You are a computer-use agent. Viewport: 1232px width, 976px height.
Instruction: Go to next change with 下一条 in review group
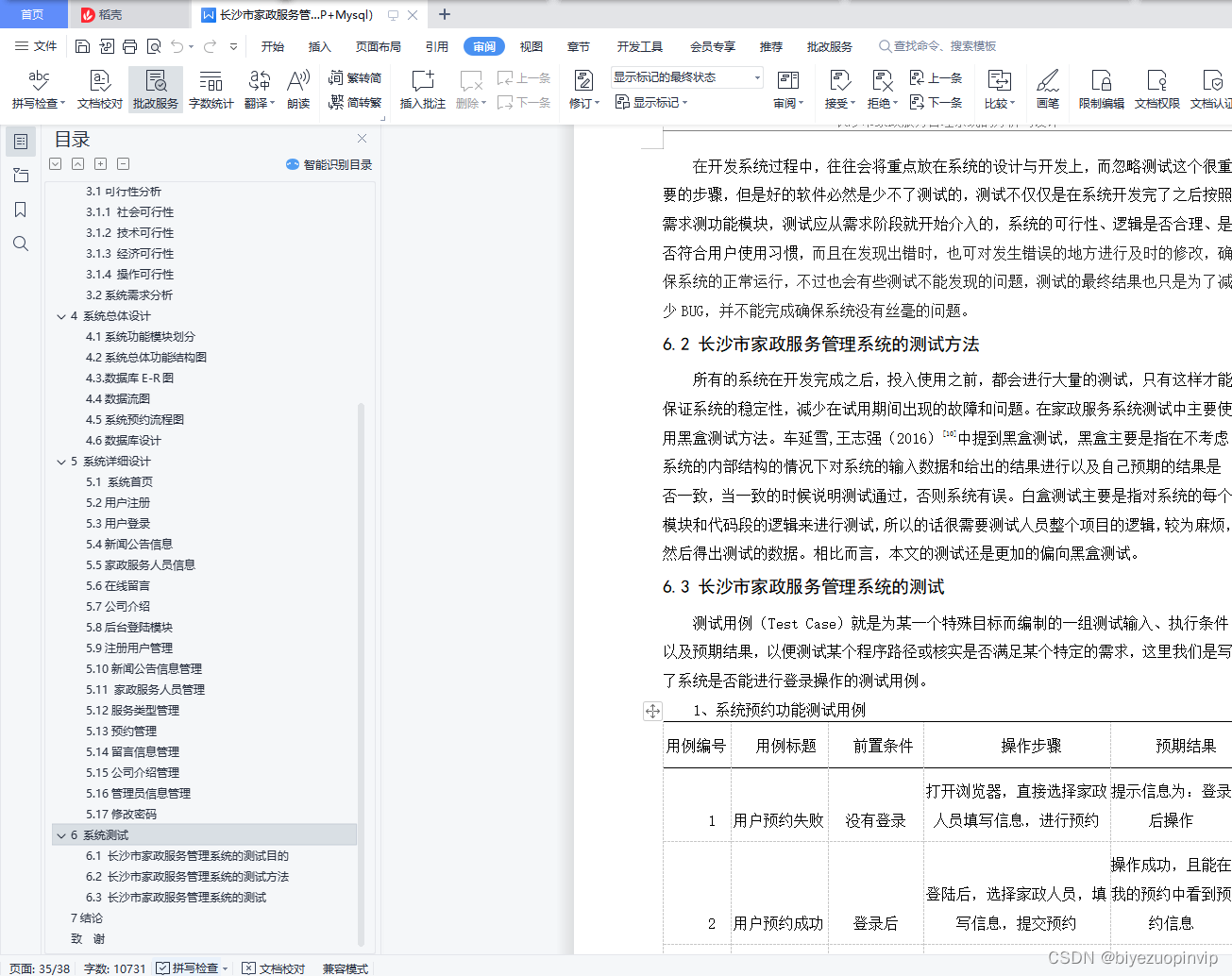[937, 102]
